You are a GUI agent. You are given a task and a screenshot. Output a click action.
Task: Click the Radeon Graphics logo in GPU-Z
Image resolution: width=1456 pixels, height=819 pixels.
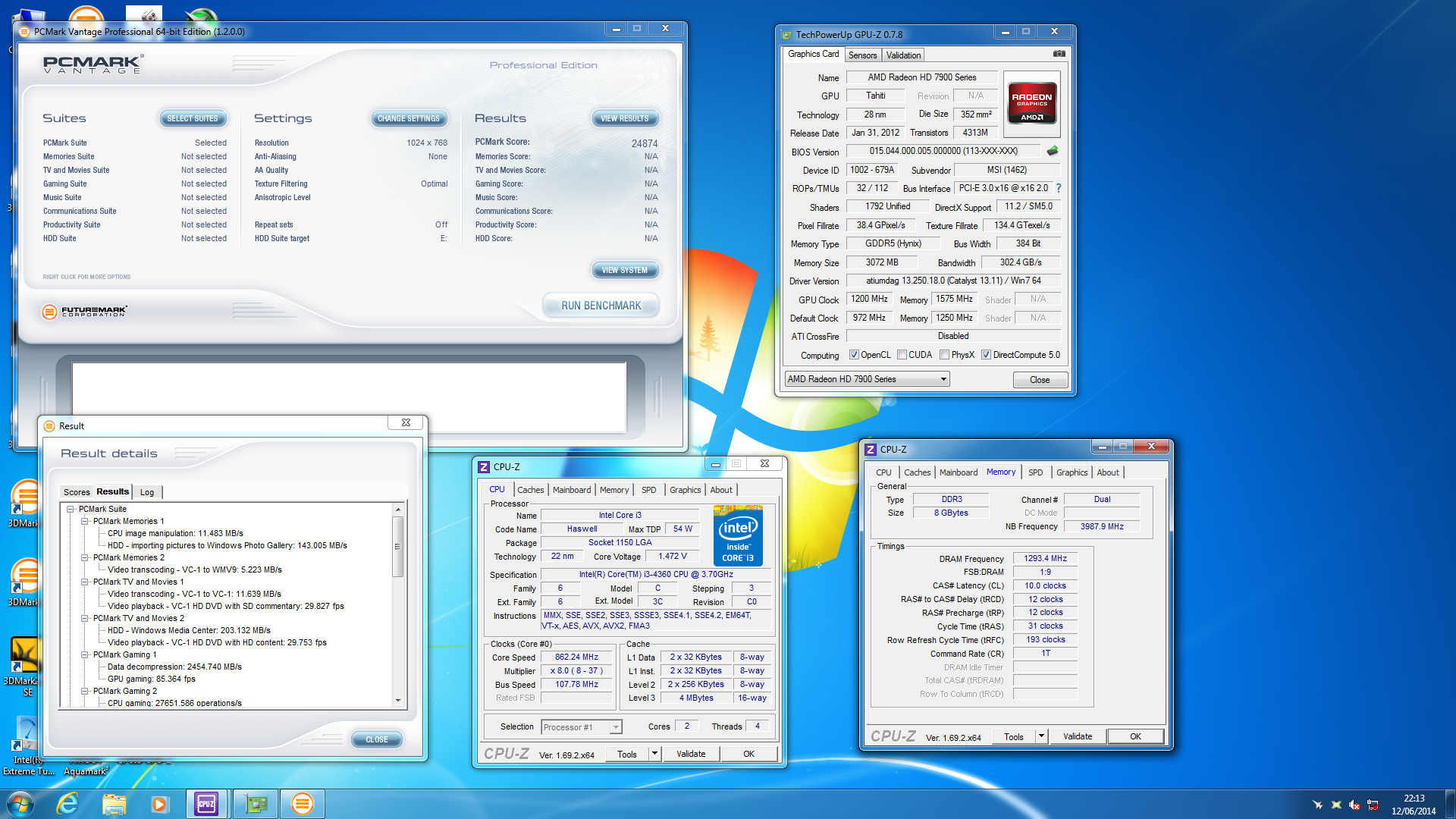point(1031,103)
